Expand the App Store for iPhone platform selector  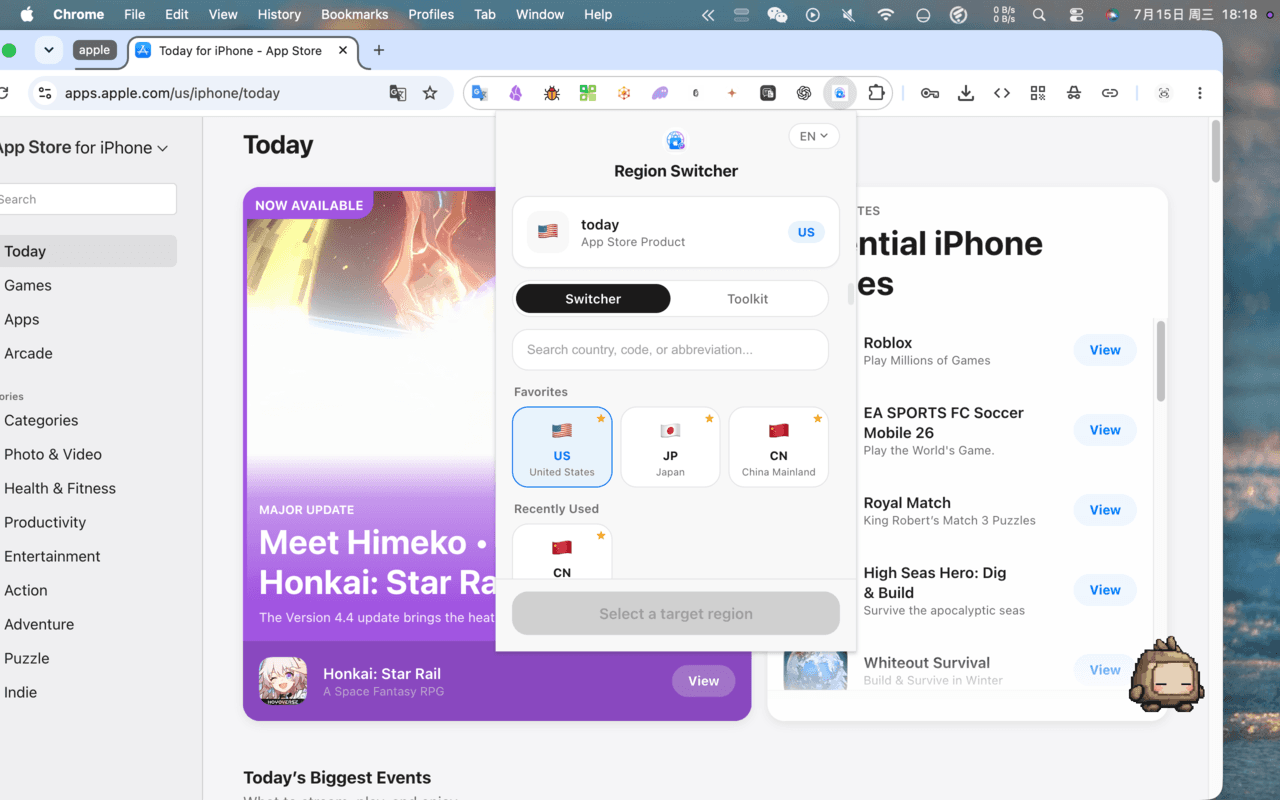click(84, 147)
